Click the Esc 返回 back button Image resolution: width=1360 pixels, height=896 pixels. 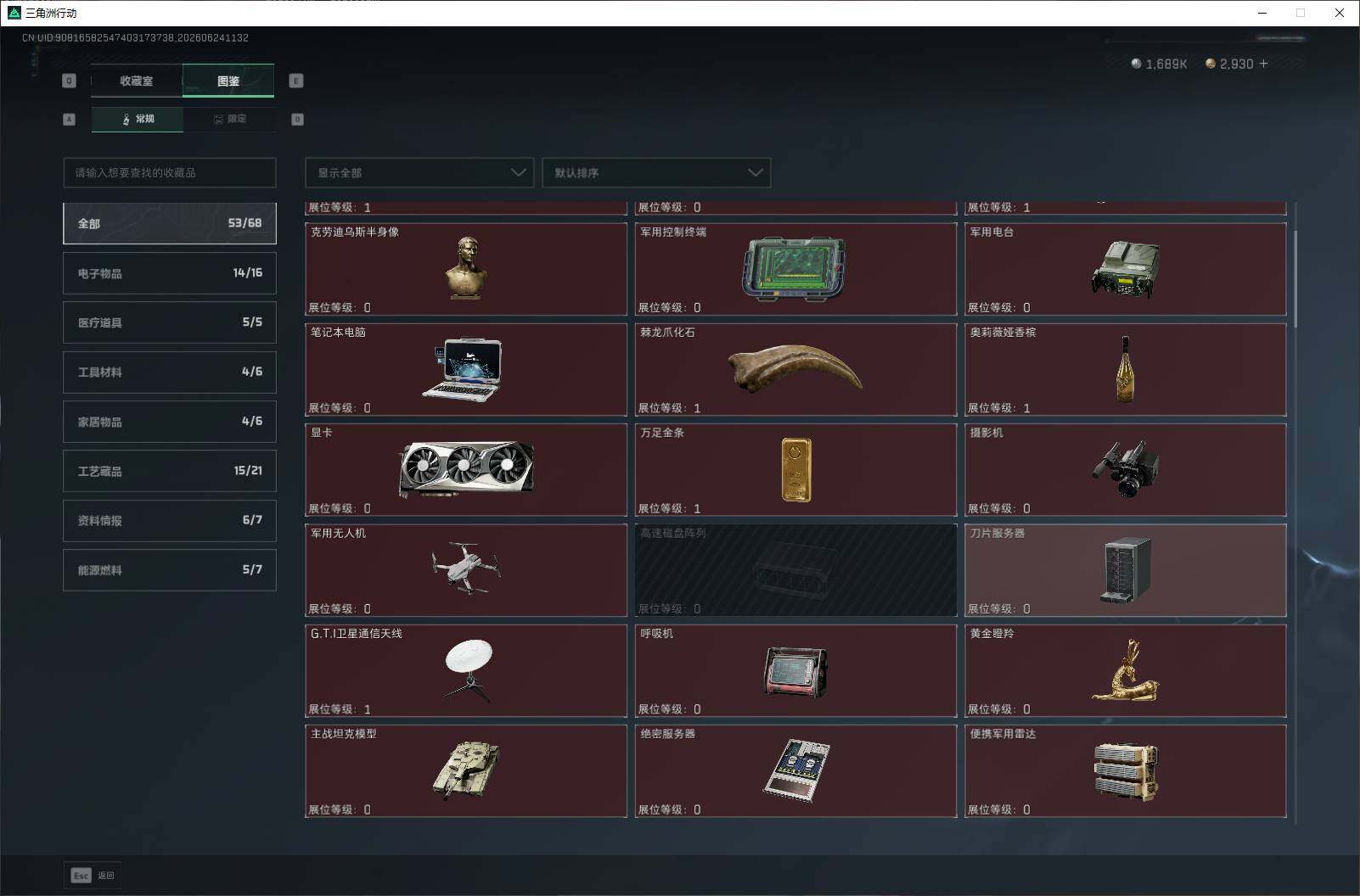coord(93,875)
